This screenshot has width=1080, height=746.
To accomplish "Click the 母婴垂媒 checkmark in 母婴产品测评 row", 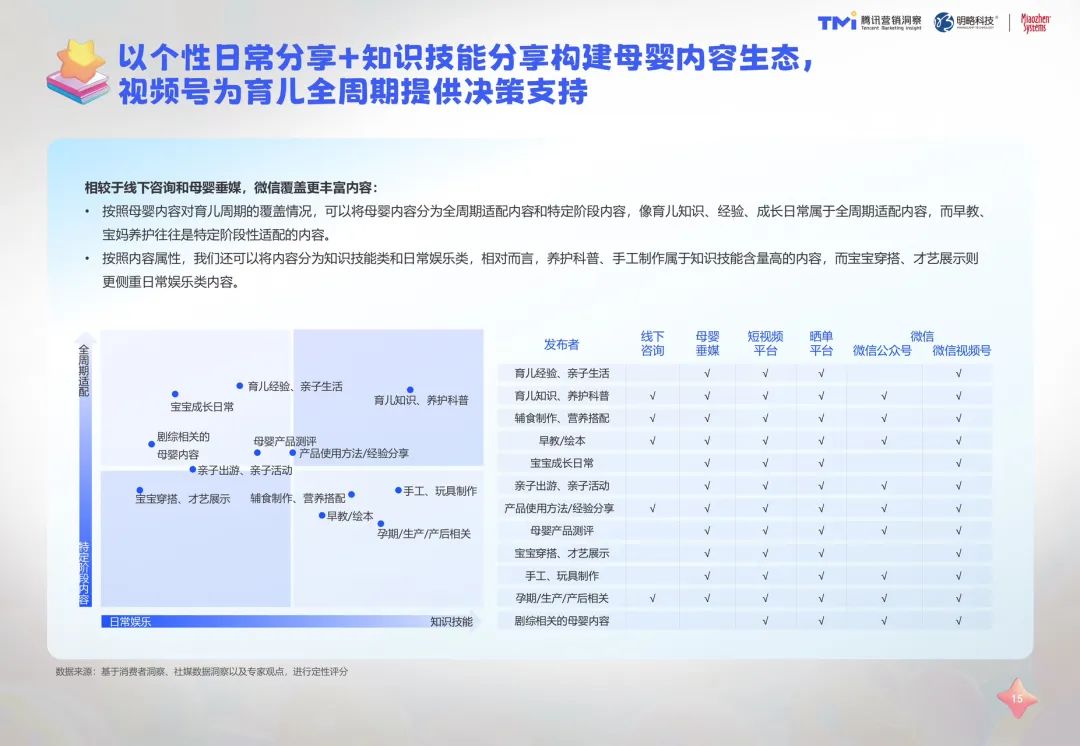I will [x=707, y=531].
